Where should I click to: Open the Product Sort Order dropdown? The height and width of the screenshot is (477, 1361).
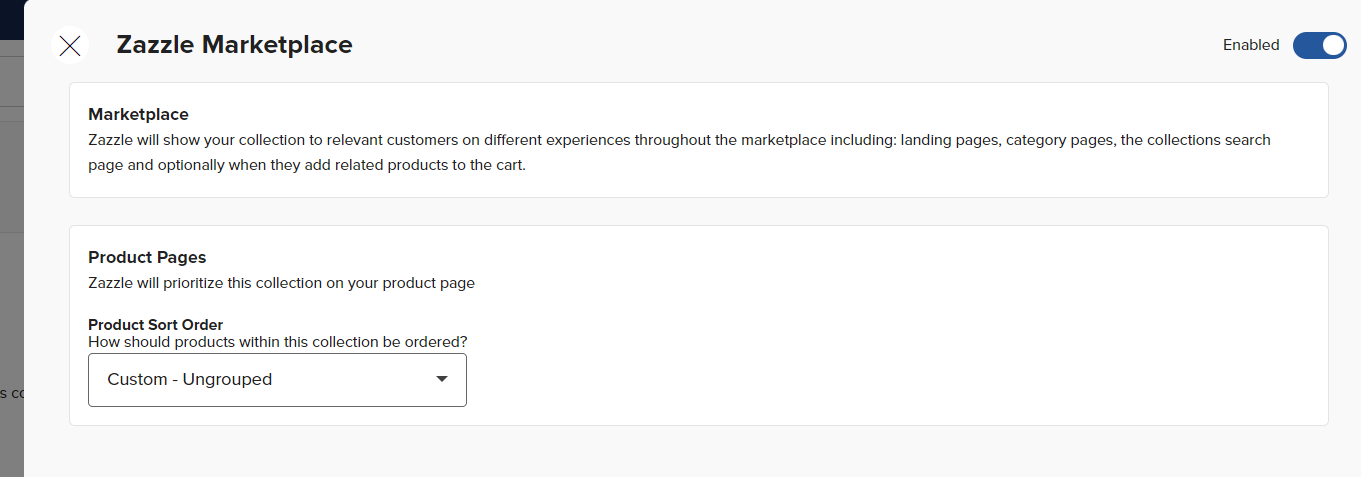click(277, 380)
